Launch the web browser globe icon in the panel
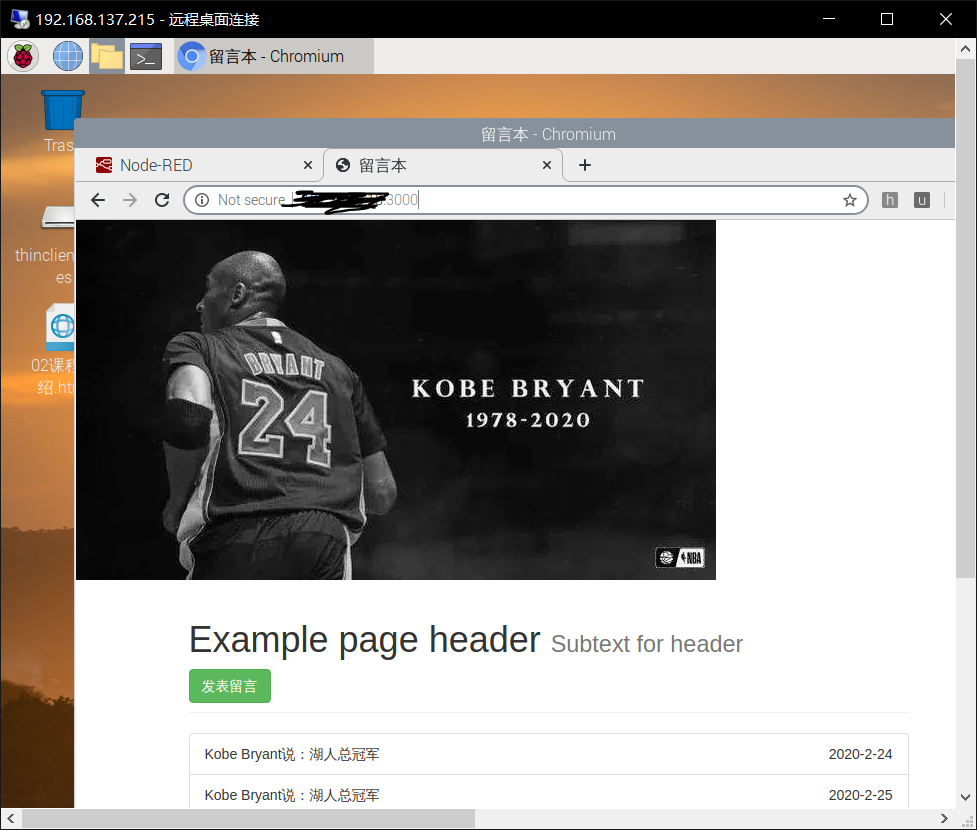Viewport: 977px width, 830px height. point(68,56)
